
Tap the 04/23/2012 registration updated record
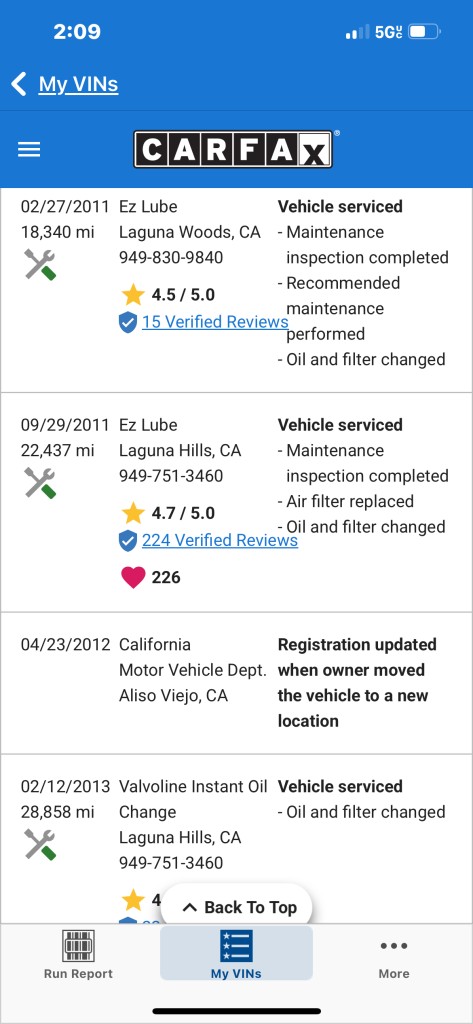236,683
